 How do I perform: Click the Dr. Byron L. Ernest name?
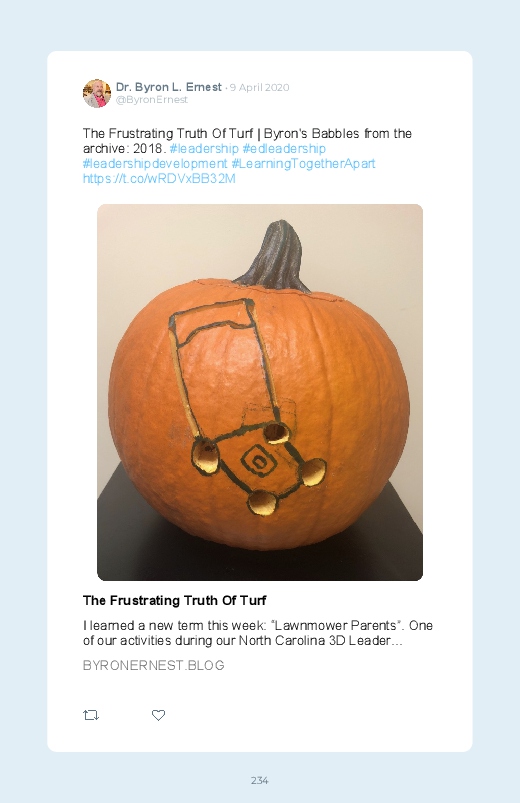pos(169,87)
